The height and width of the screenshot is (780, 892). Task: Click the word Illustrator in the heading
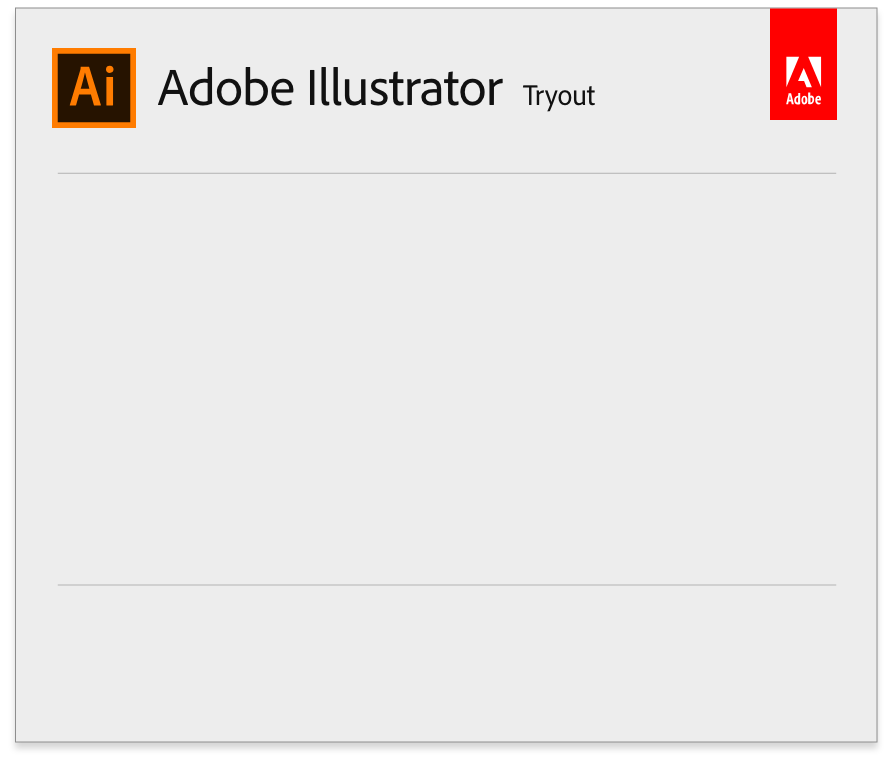pyautogui.click(x=405, y=88)
